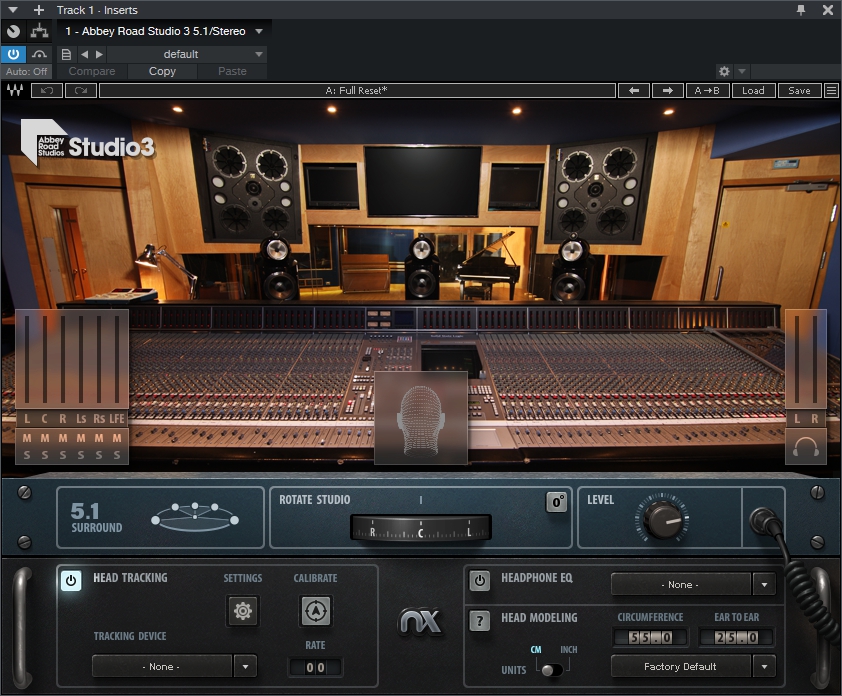Open the Waves hamburger menu
Image resolution: width=842 pixels, height=696 pixels.
point(831,90)
